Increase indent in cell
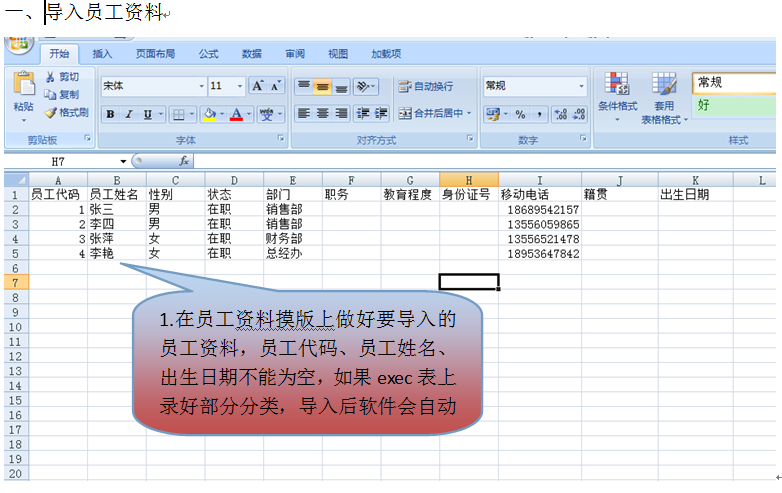 (381, 114)
